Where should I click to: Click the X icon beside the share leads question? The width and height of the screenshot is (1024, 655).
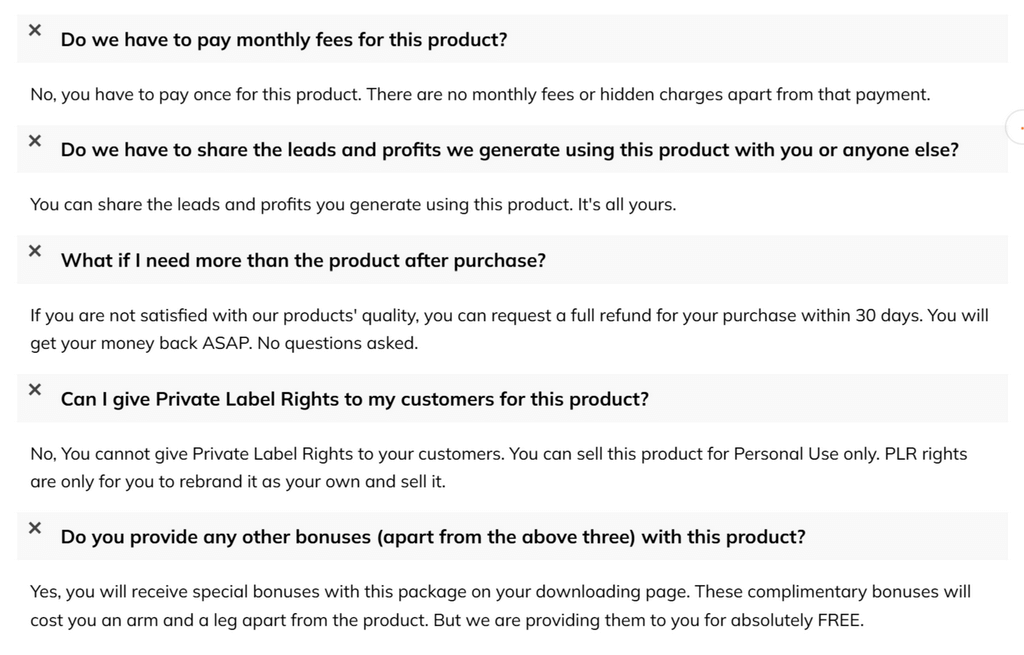(35, 141)
